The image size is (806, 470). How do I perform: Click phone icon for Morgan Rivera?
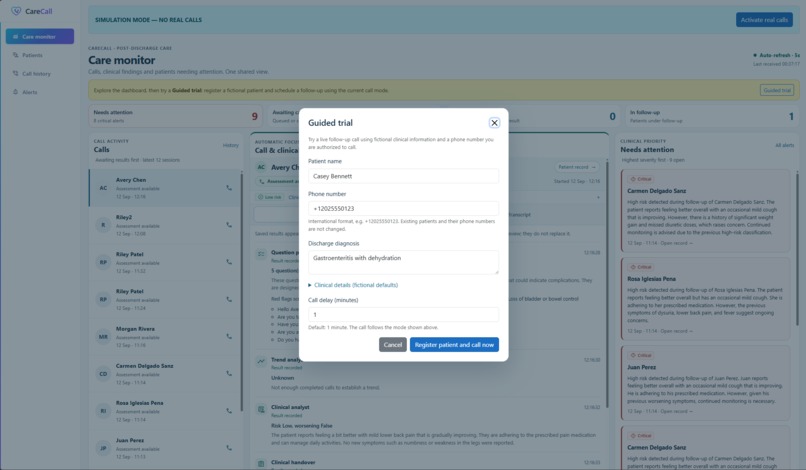pos(229,336)
